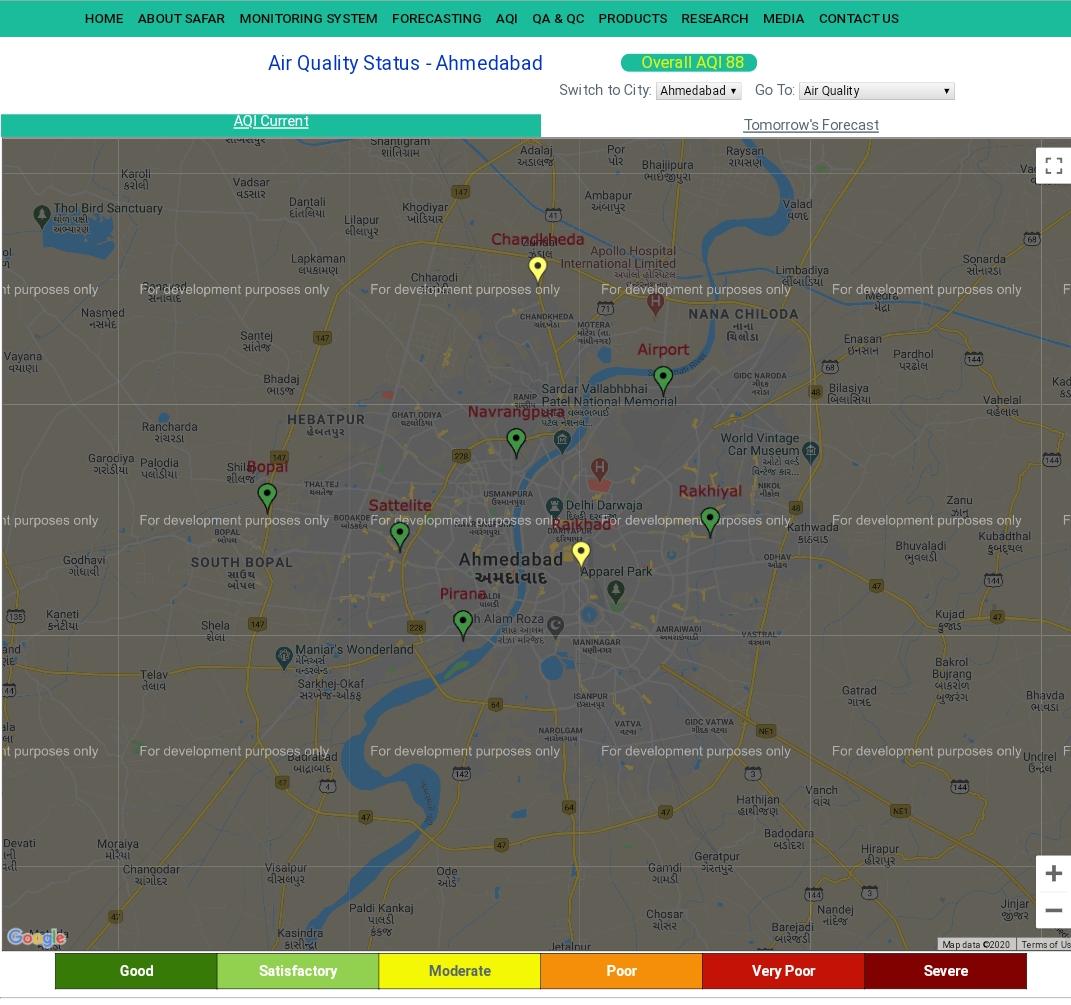This screenshot has width=1071, height=1005.
Task: Click the Thol Bird Sanctuary map pin
Action: coord(42,216)
